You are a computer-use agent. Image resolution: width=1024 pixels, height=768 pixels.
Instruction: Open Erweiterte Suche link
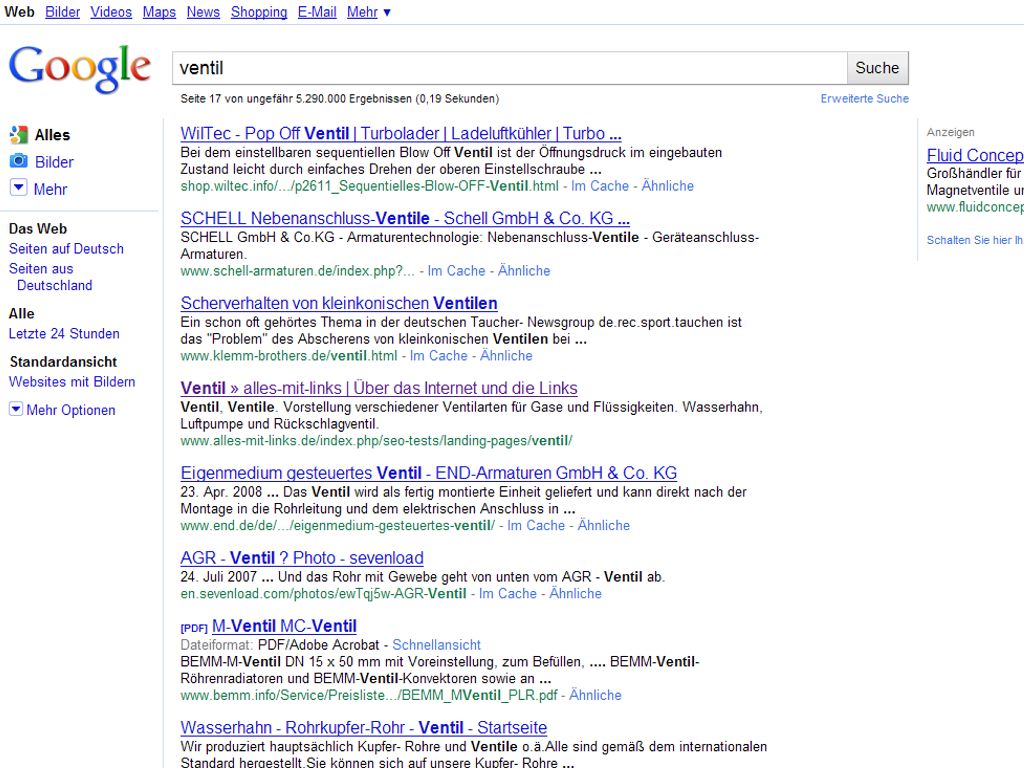click(x=864, y=99)
